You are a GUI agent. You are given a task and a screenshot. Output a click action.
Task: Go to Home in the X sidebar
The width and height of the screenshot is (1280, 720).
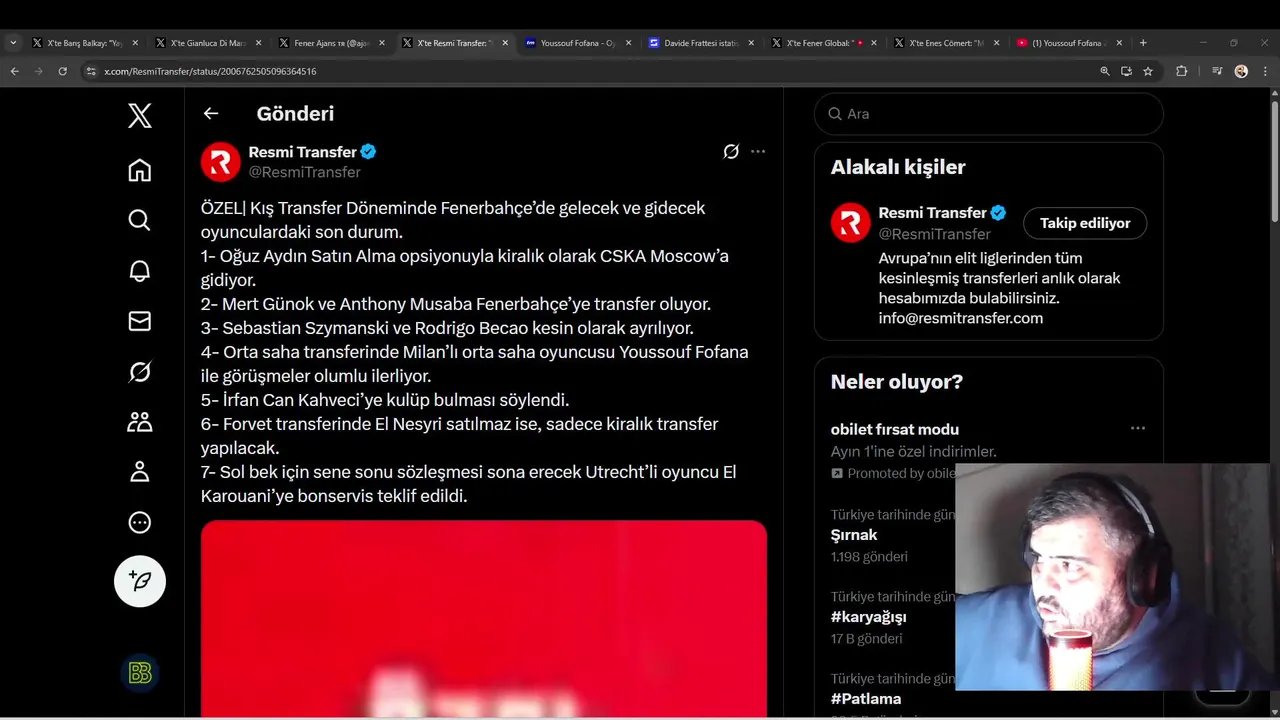pos(140,170)
